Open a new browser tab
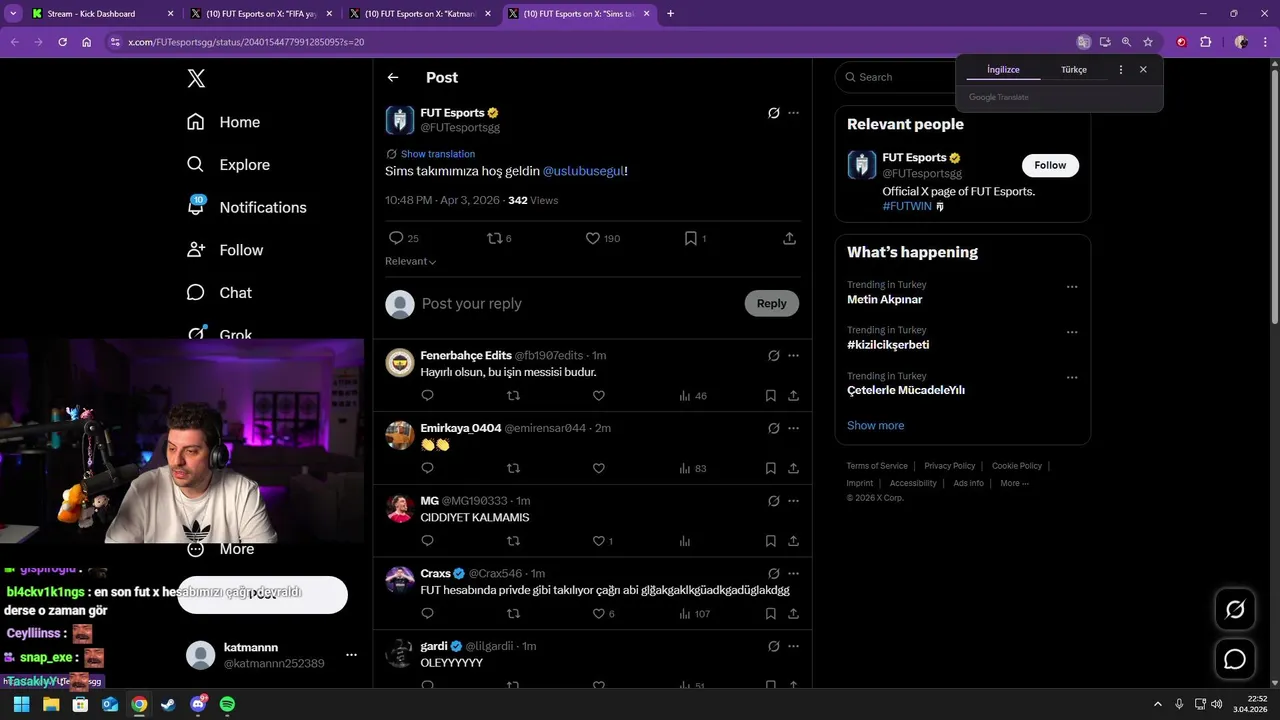1280x720 pixels. pos(670,14)
